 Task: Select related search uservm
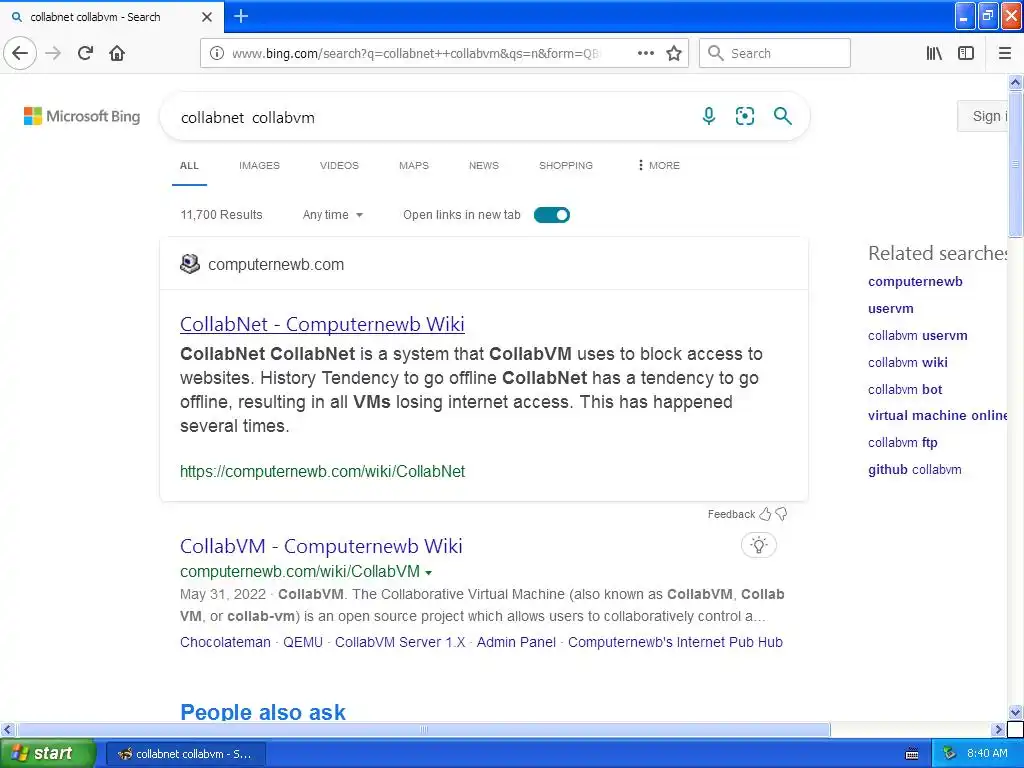890,308
